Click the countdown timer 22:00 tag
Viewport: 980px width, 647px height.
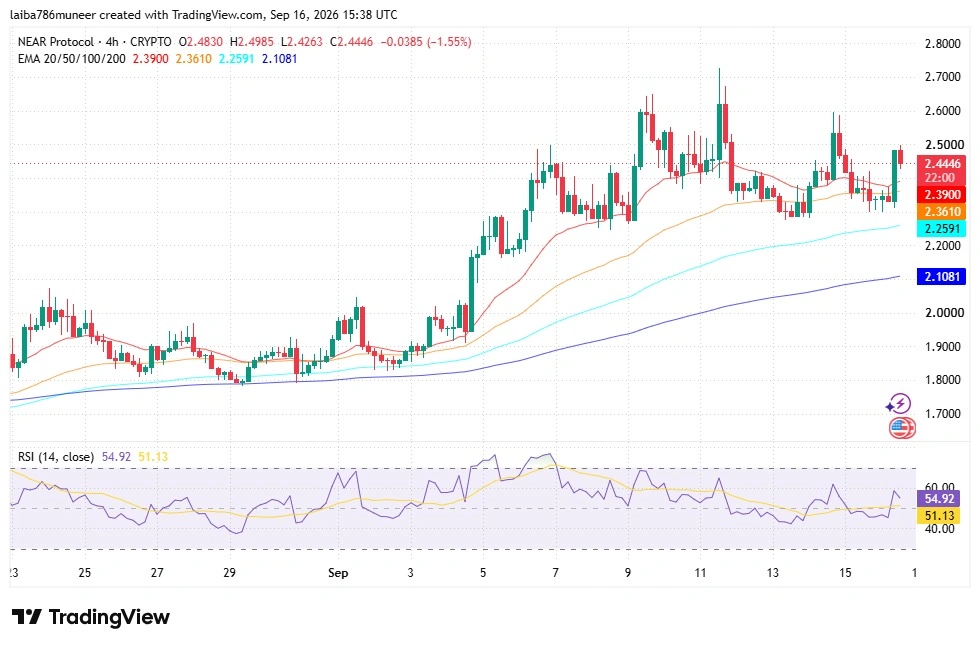(940, 178)
